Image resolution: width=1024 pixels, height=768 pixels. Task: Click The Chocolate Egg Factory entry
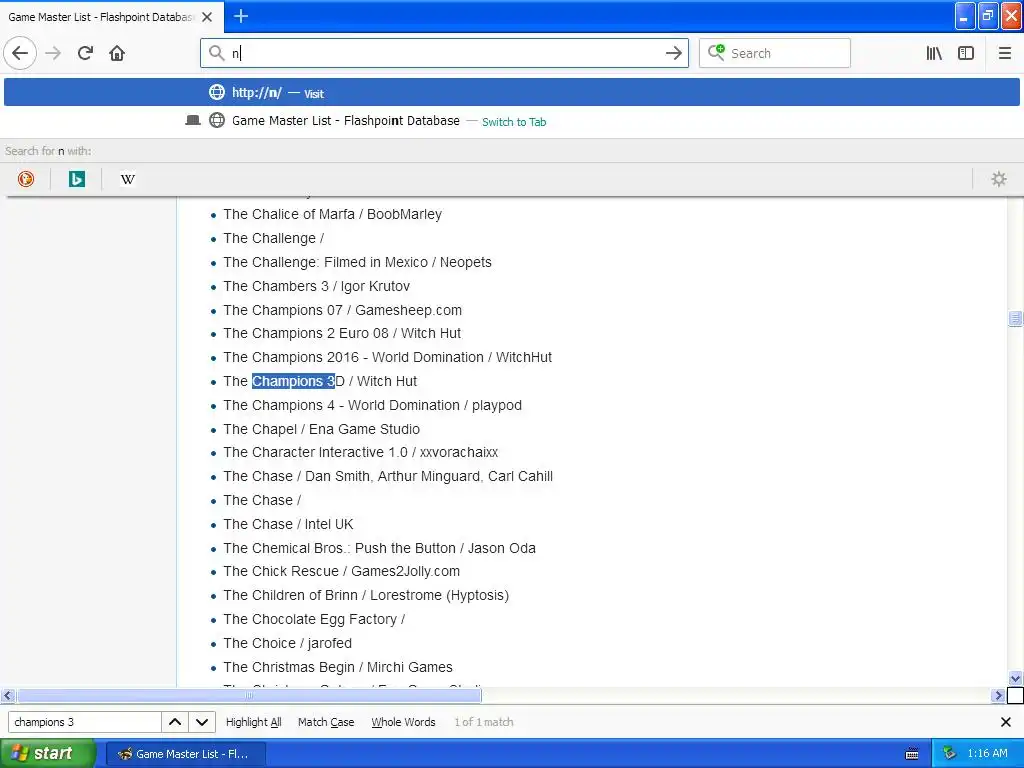[314, 619]
